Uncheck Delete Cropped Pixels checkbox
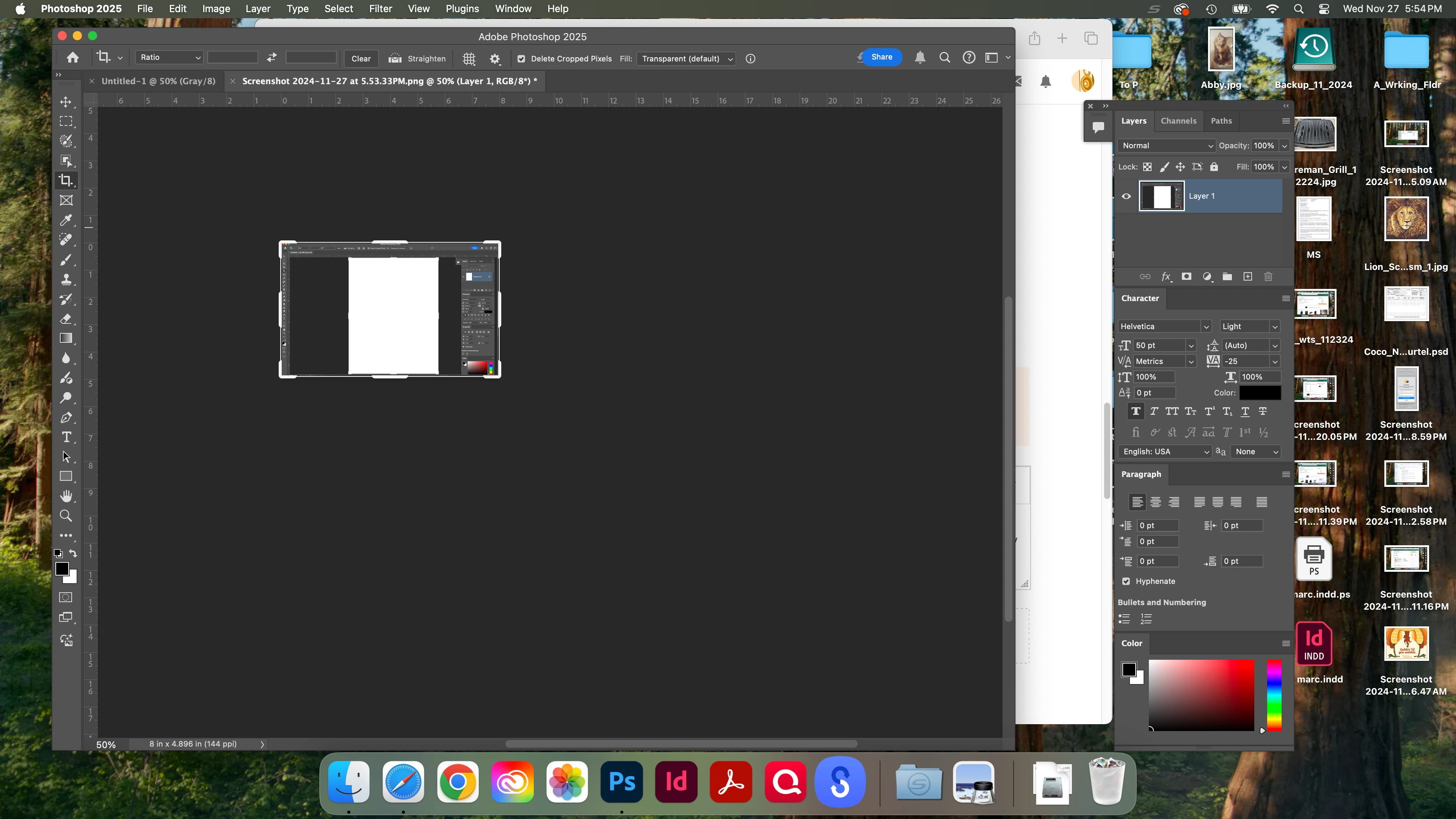Viewport: 1456px width, 819px height. [521, 59]
